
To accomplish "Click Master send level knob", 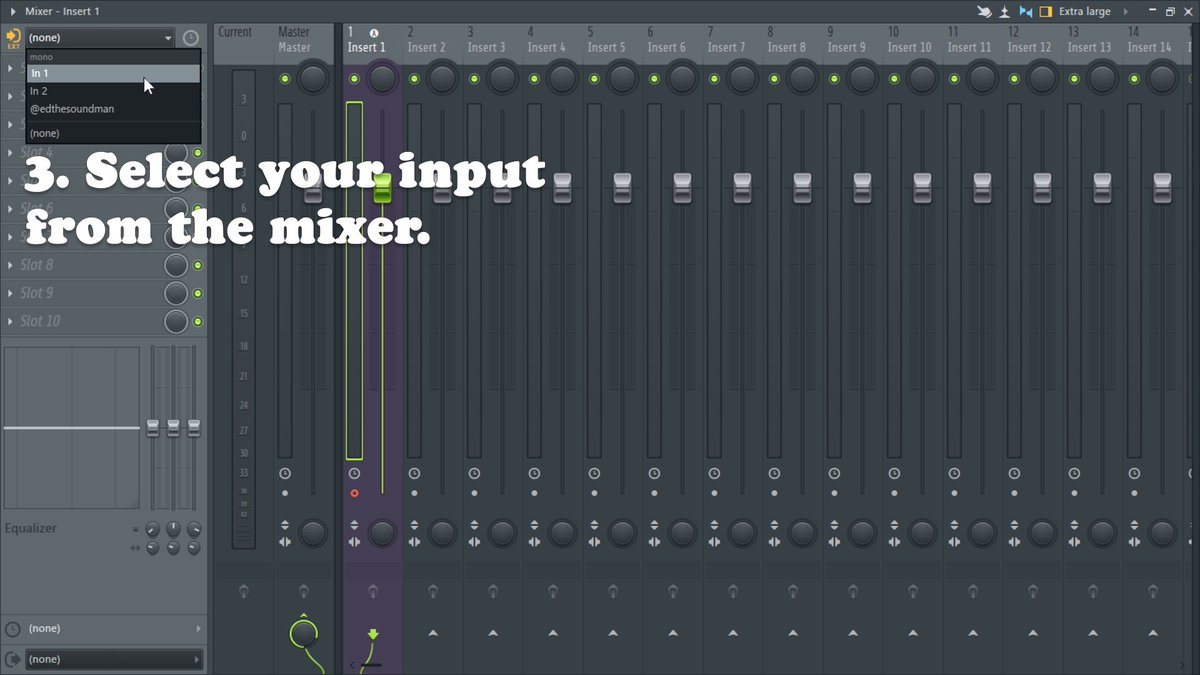I will [303, 633].
